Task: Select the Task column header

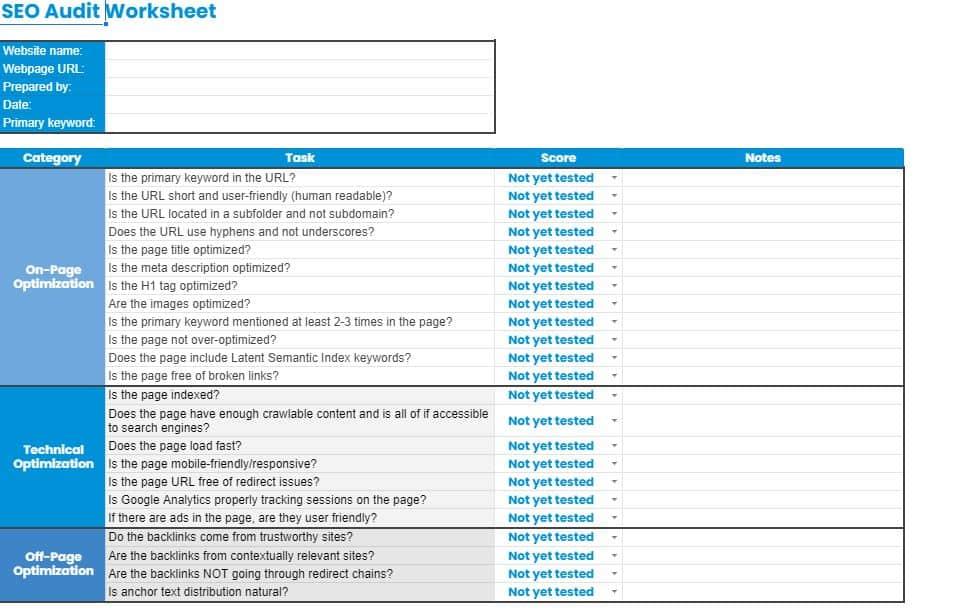Action: 299,158
